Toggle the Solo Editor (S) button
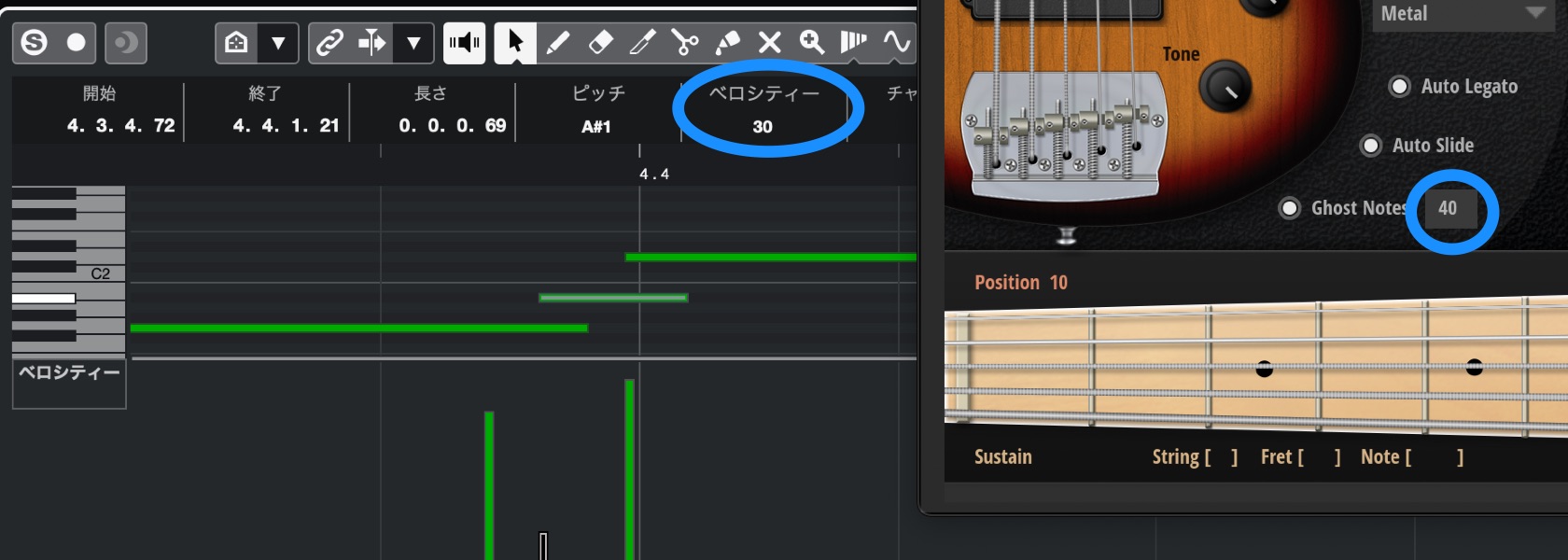Viewport: 1568px width, 560px height. [35, 43]
